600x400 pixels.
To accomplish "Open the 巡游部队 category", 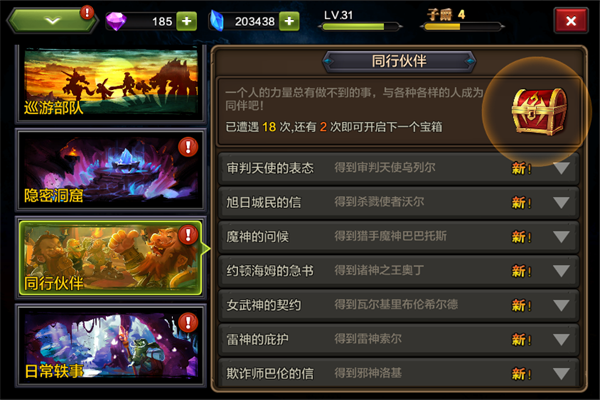I will pos(111,84).
